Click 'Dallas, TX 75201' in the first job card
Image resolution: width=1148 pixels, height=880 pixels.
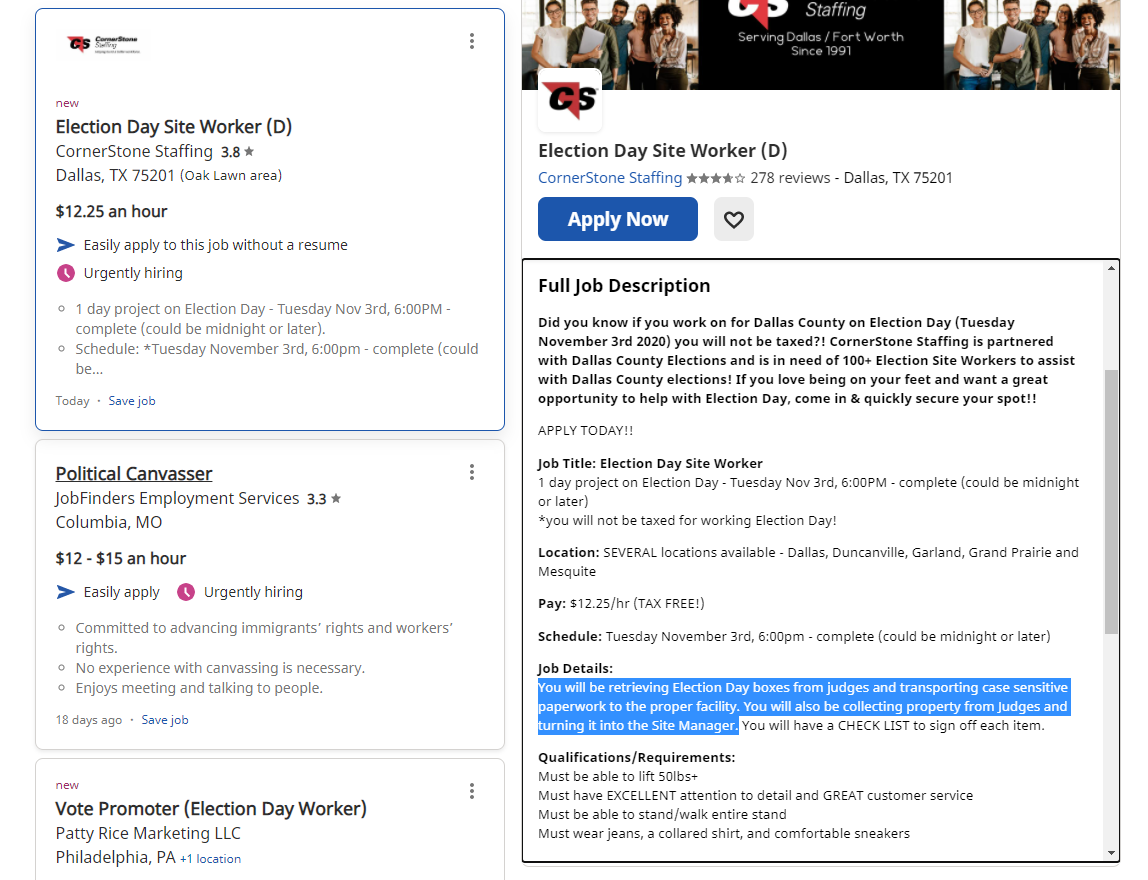115,176
